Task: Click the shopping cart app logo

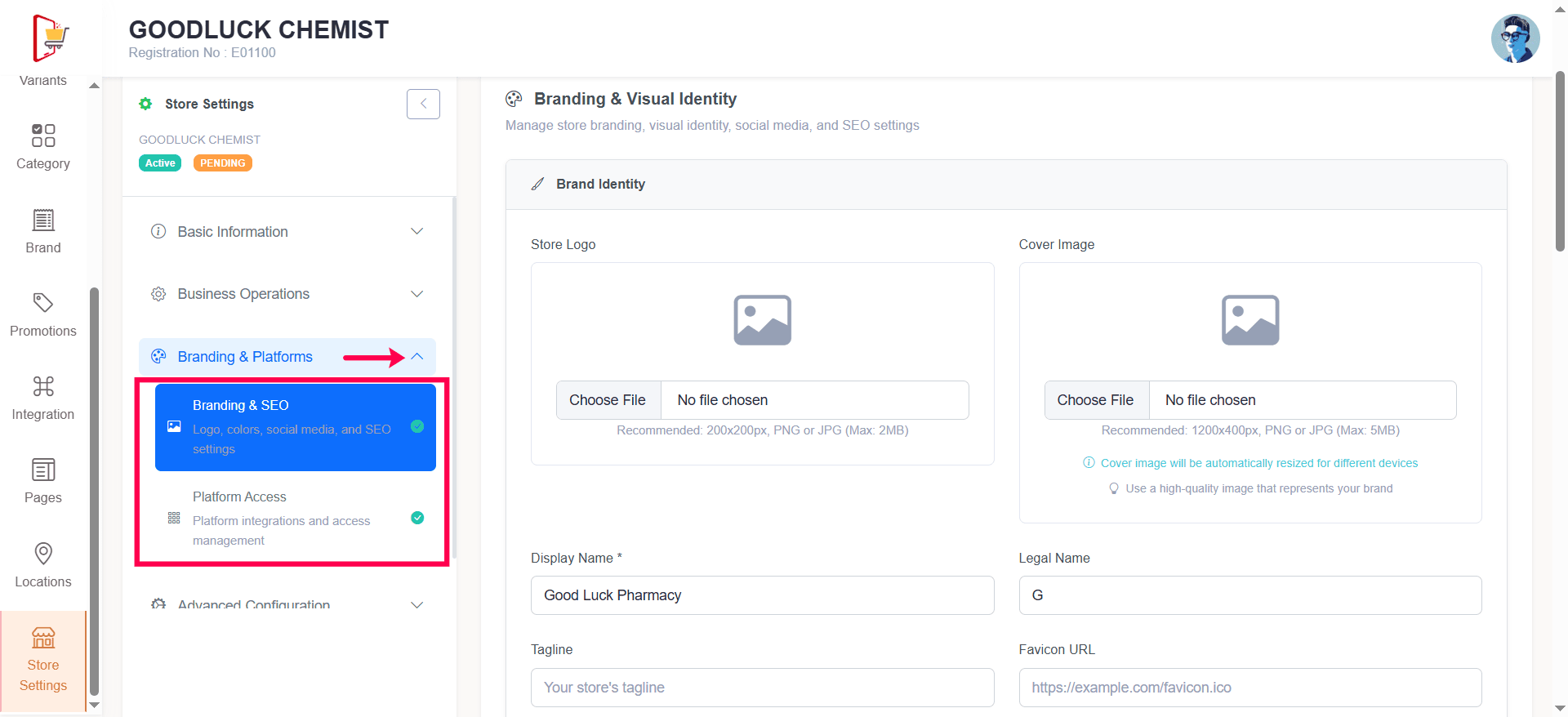Action: pos(51,38)
